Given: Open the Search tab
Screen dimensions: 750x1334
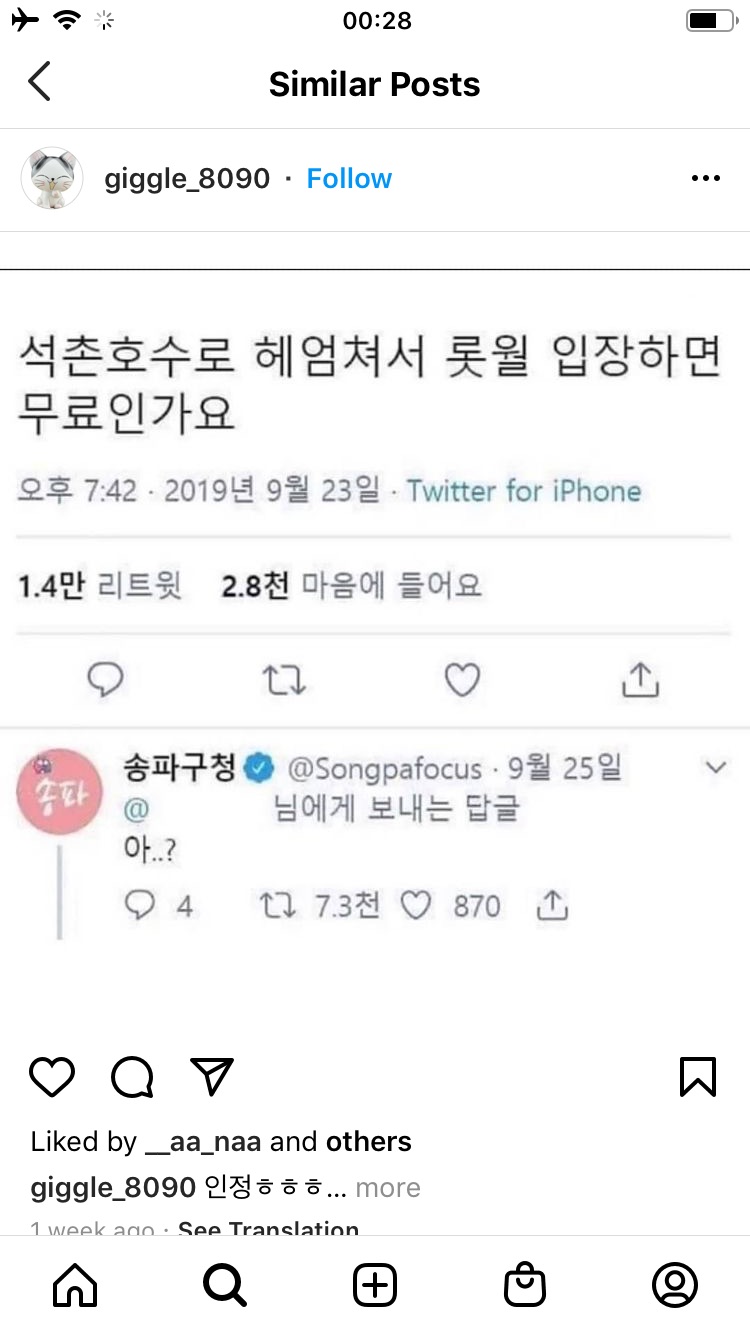Looking at the screenshot, I should tap(225, 1285).
